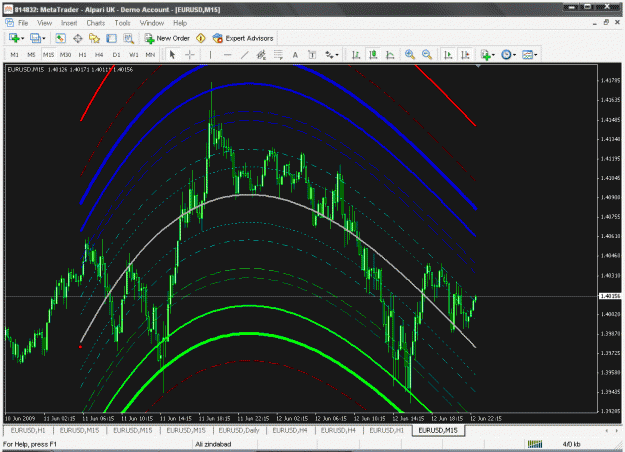625x452 pixels.
Task: Click the MetaTrader title bar app icon
Action: pos(8,9)
